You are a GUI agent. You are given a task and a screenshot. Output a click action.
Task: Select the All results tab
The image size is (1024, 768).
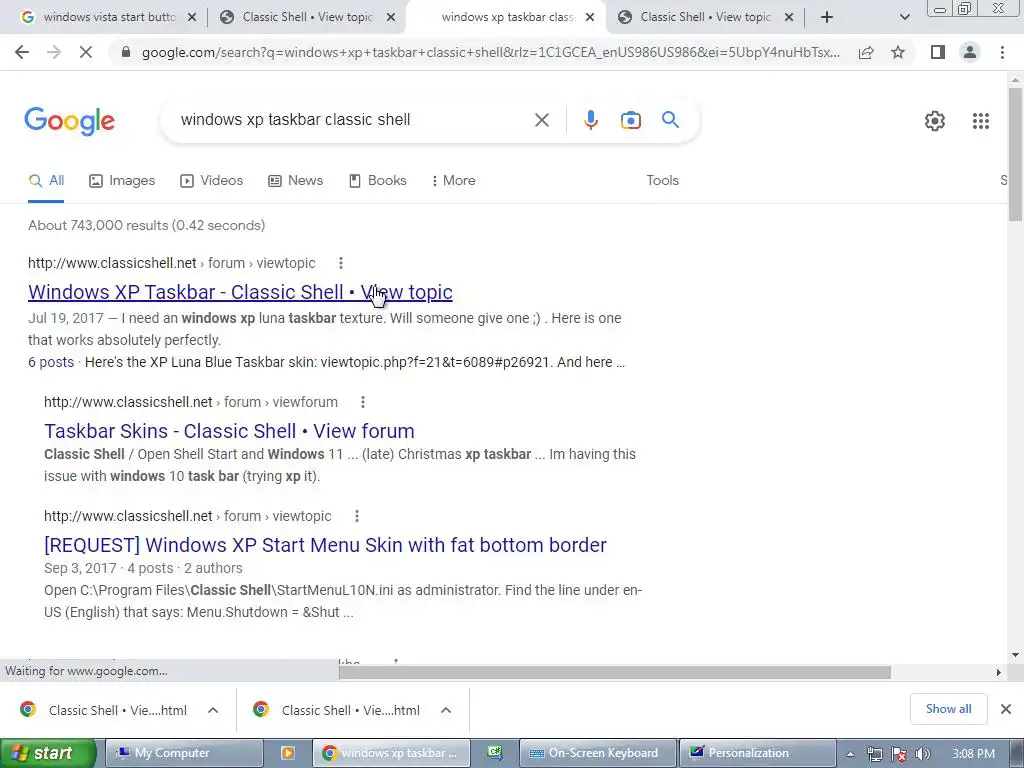(x=46, y=181)
